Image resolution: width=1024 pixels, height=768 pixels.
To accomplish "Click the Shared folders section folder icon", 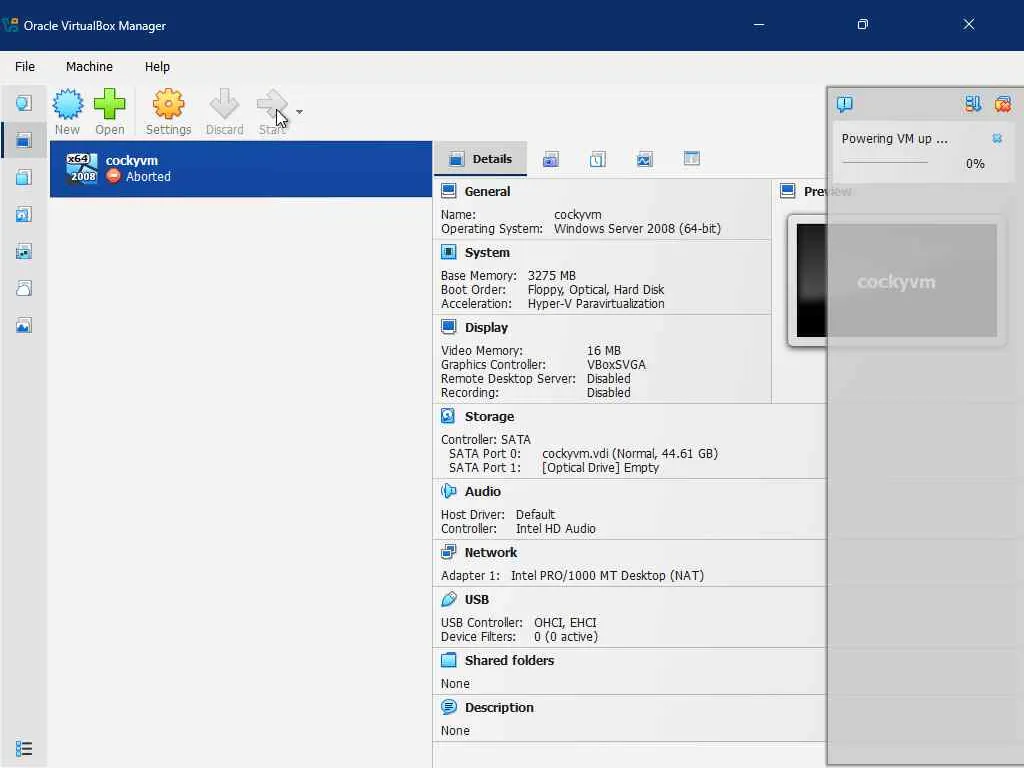I will click(x=449, y=660).
